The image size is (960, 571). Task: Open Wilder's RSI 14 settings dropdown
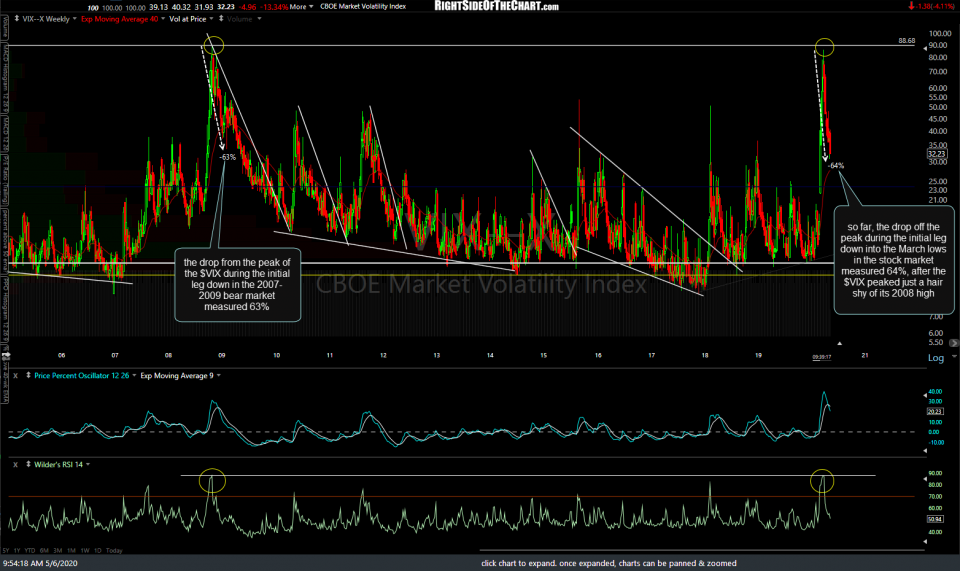[88, 465]
